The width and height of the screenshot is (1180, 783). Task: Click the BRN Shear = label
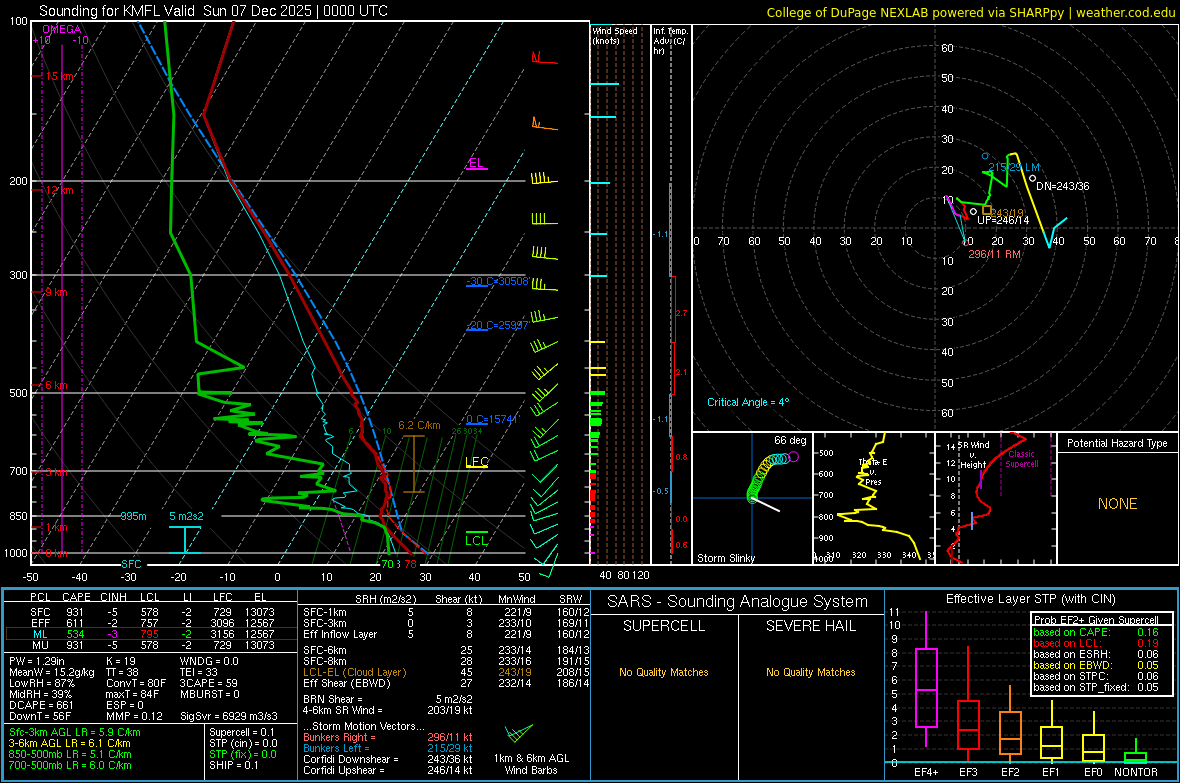click(333, 699)
